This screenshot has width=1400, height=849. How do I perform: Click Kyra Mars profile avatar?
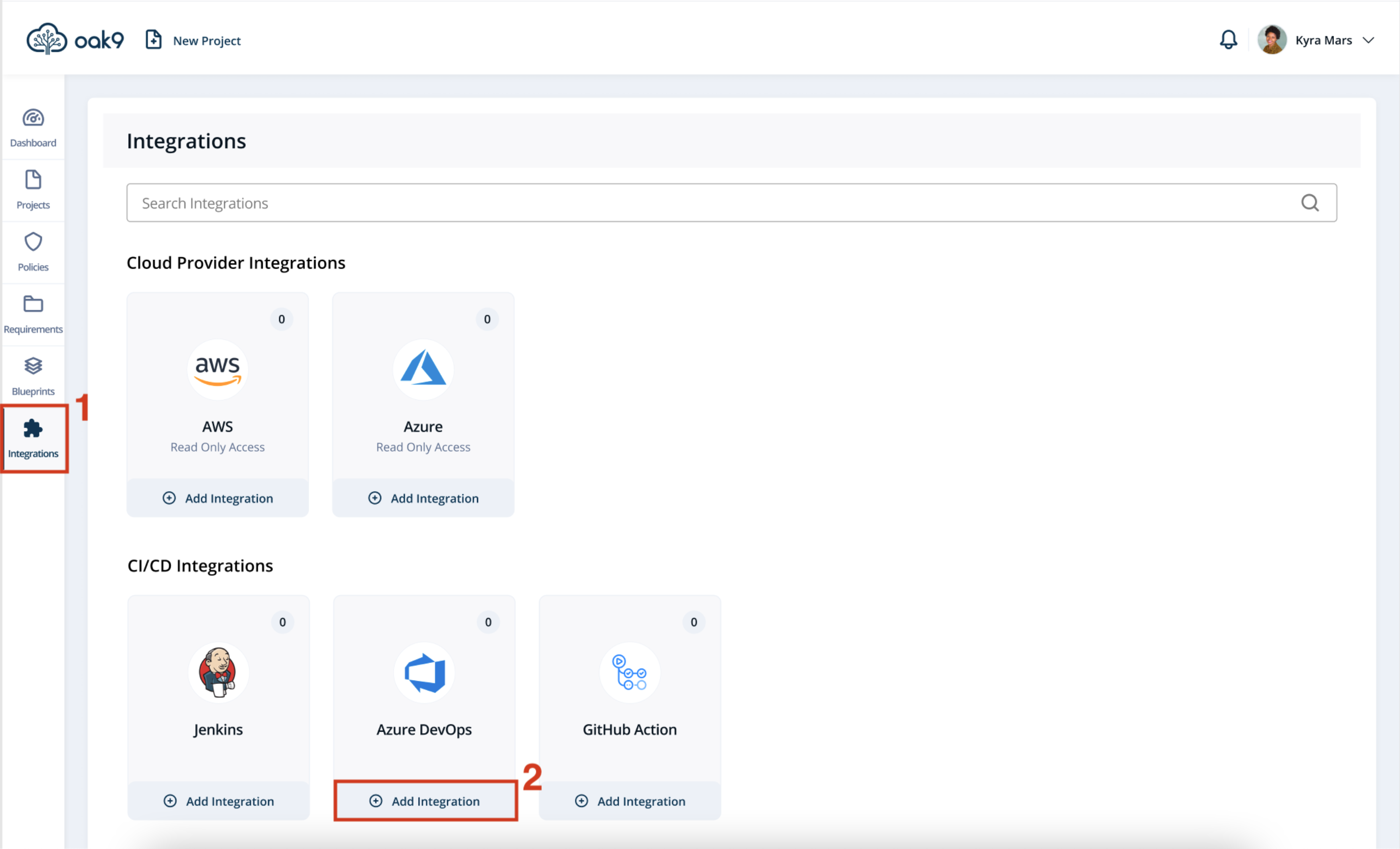(1272, 40)
